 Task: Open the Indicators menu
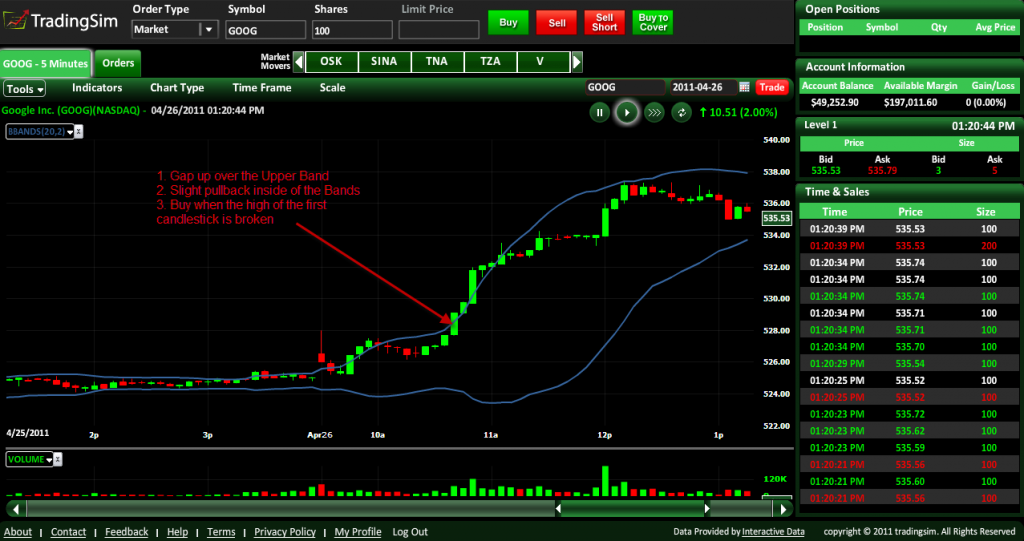pos(97,88)
